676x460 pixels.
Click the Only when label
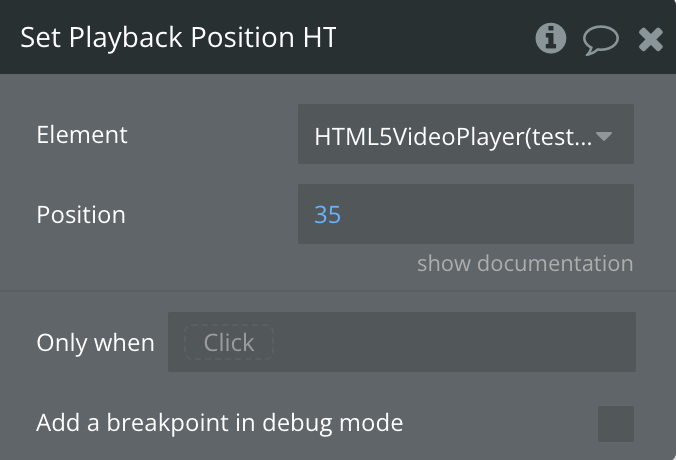tap(95, 343)
